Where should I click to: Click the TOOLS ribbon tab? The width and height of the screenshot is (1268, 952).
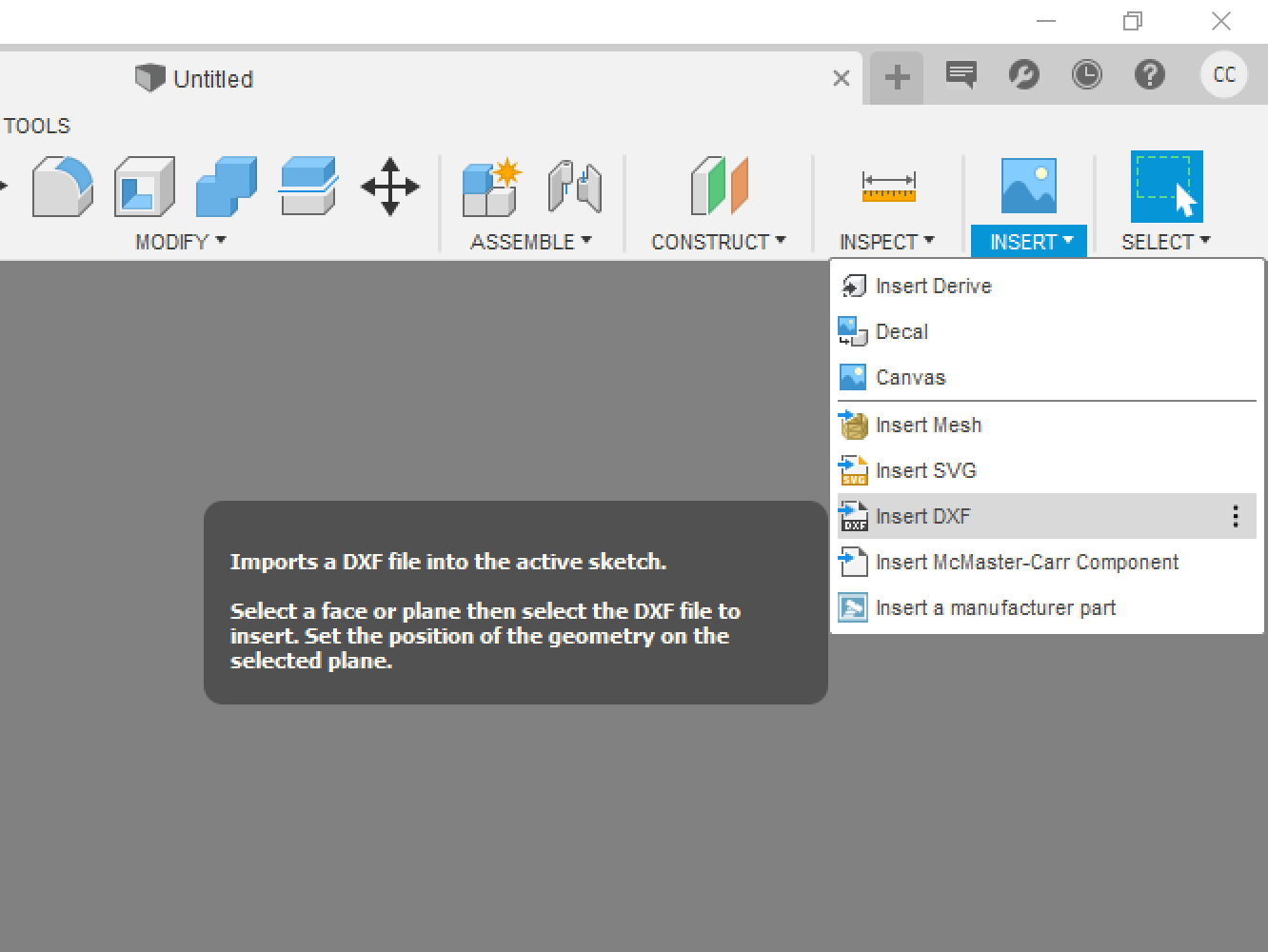point(37,126)
